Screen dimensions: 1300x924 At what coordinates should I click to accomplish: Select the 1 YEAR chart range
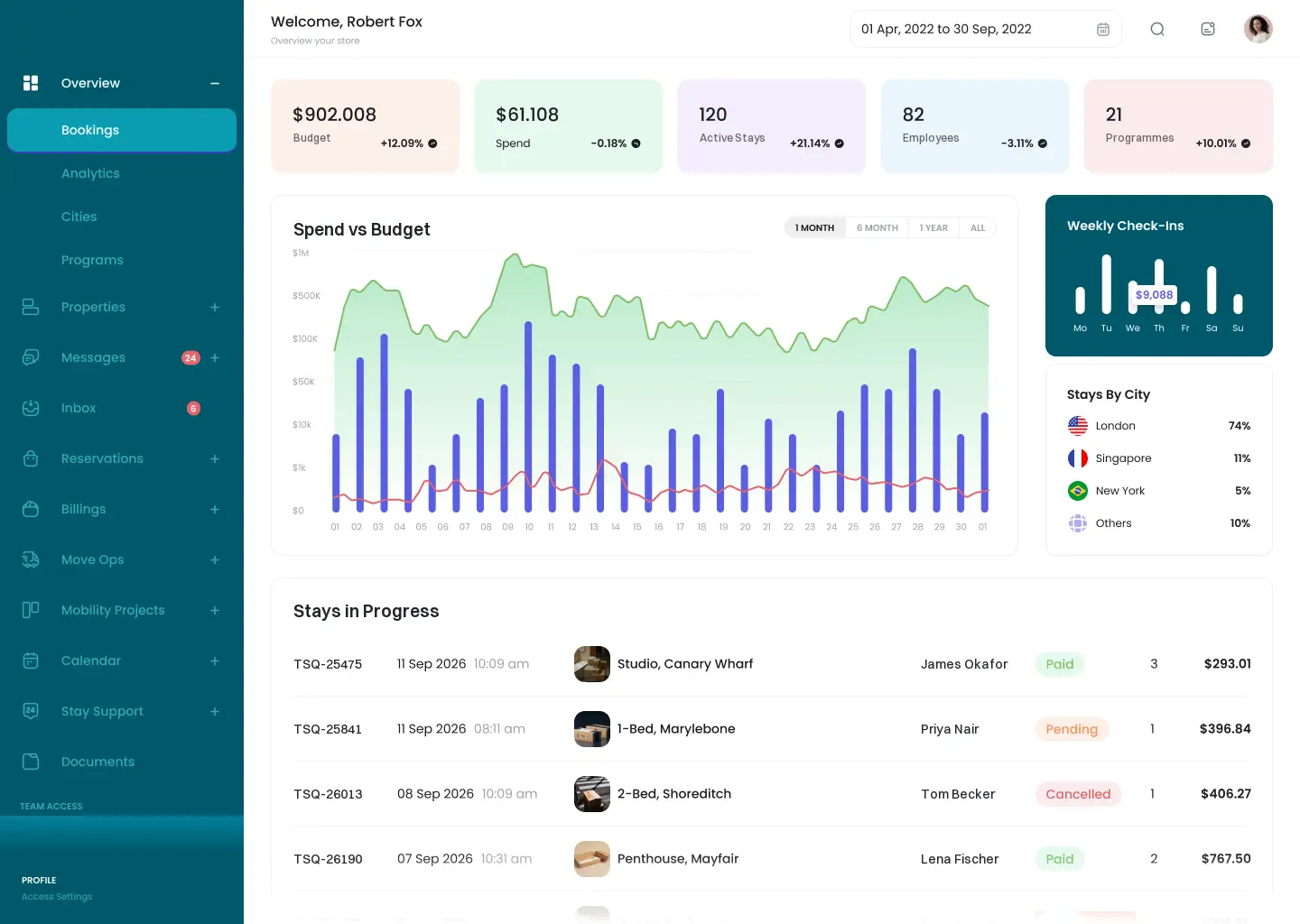[x=933, y=228]
